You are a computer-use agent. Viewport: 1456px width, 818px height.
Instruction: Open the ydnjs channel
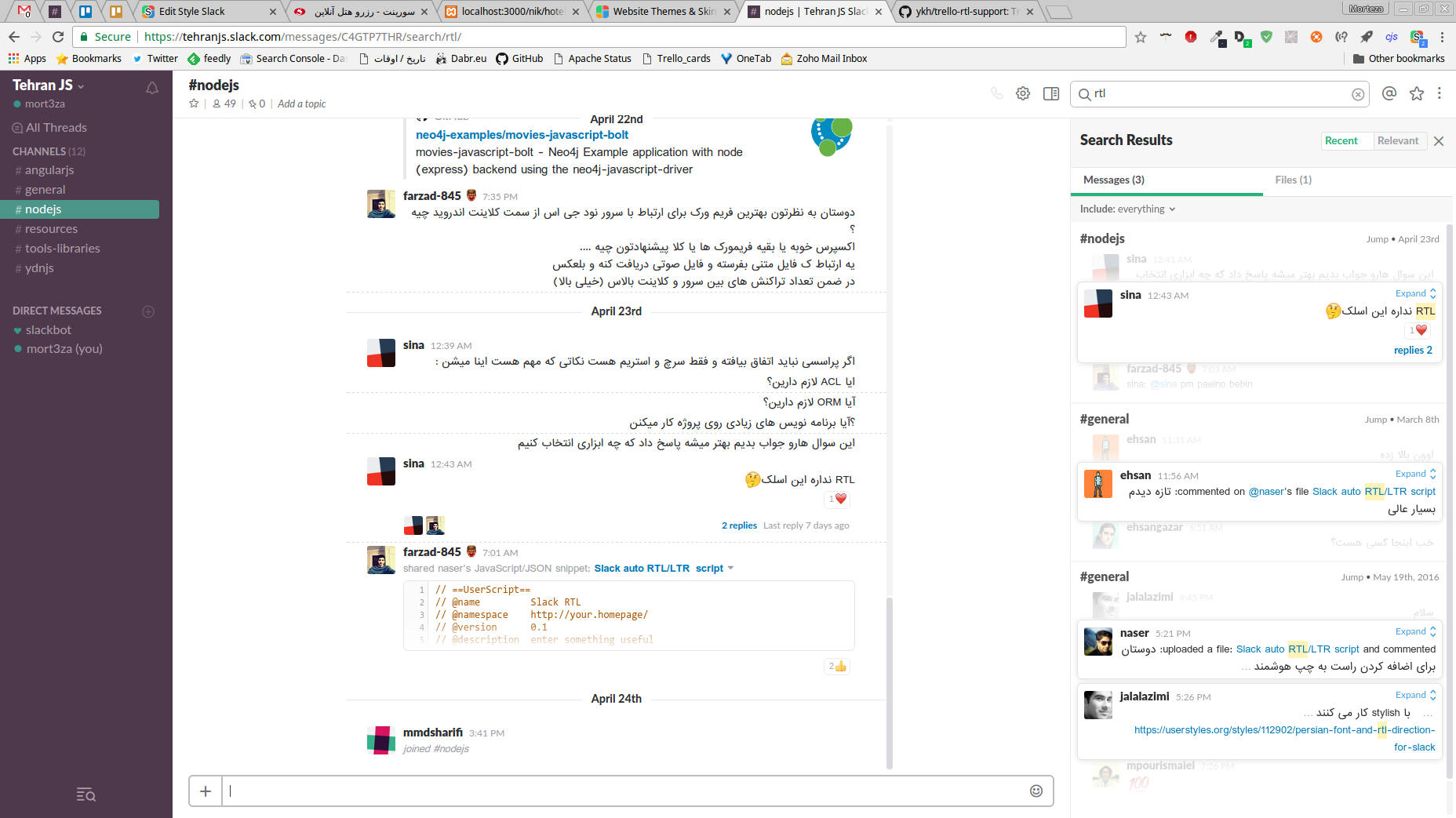click(39, 267)
